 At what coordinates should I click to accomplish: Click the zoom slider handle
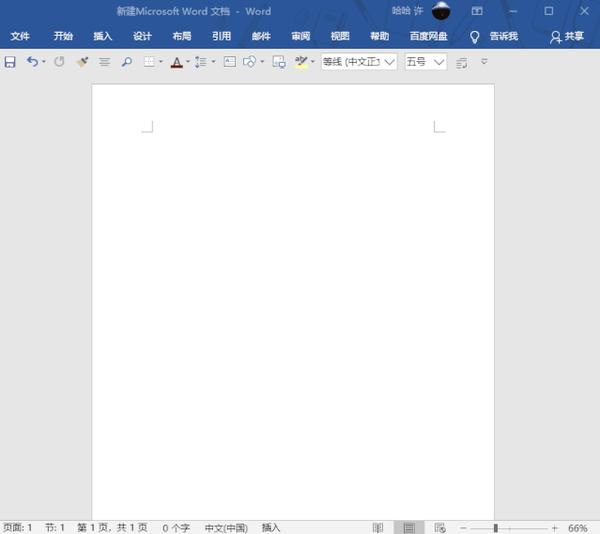tap(496, 528)
